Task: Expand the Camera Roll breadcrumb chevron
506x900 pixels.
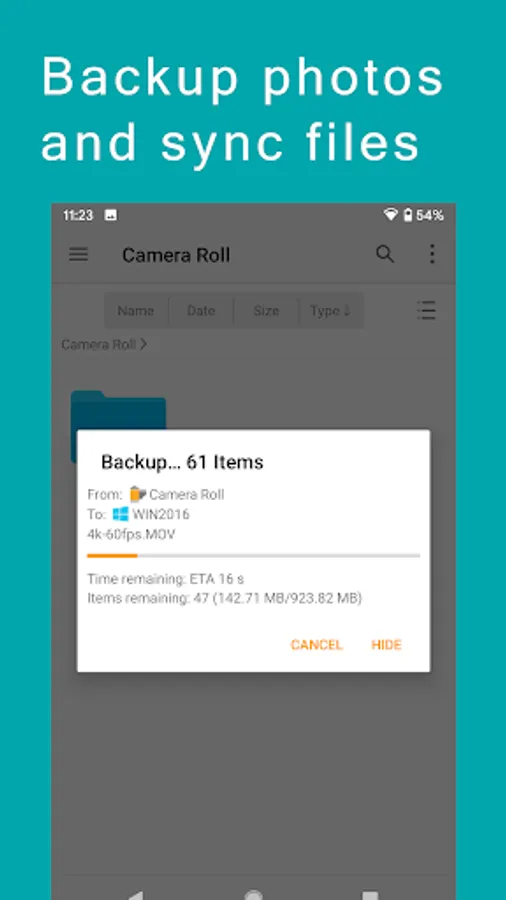Action: [143, 344]
